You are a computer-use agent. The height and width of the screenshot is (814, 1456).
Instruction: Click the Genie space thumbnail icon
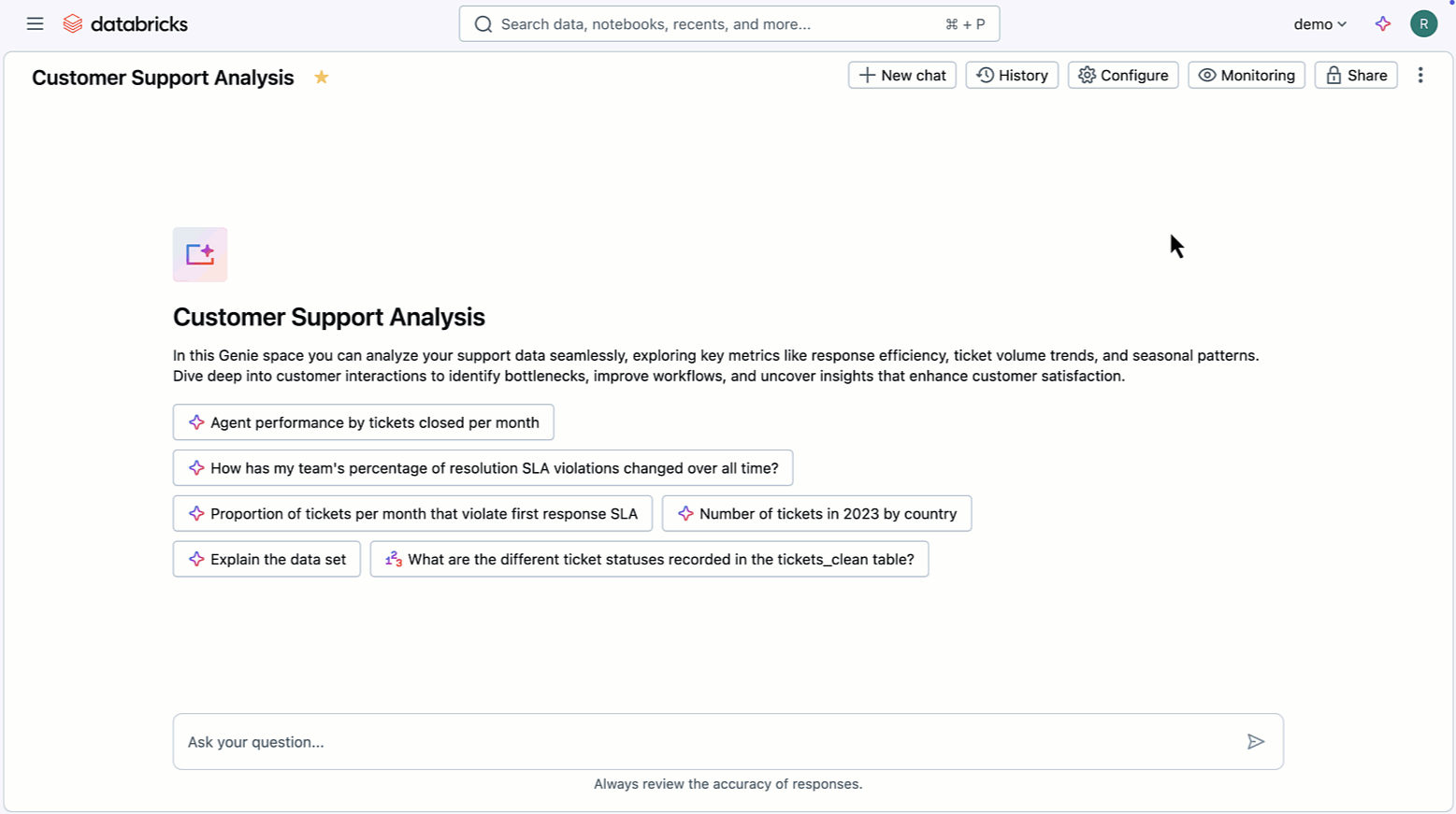pos(200,254)
